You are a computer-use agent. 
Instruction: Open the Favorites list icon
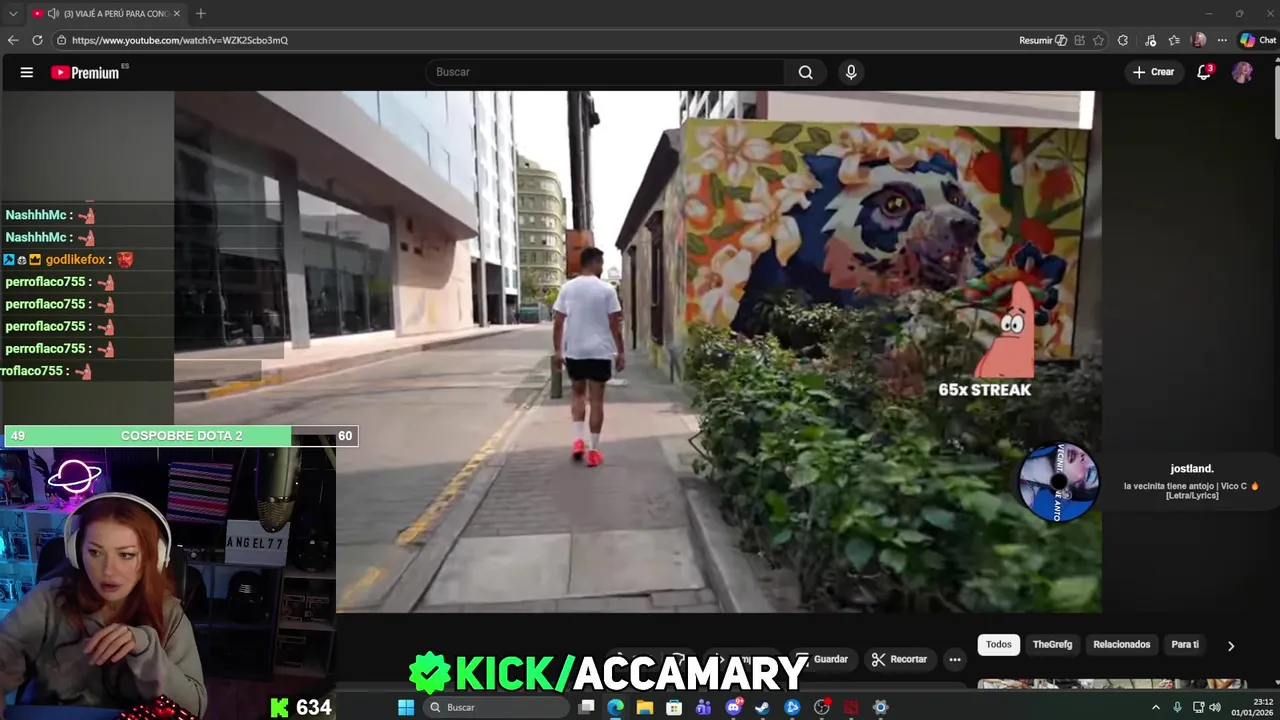(x=1174, y=40)
